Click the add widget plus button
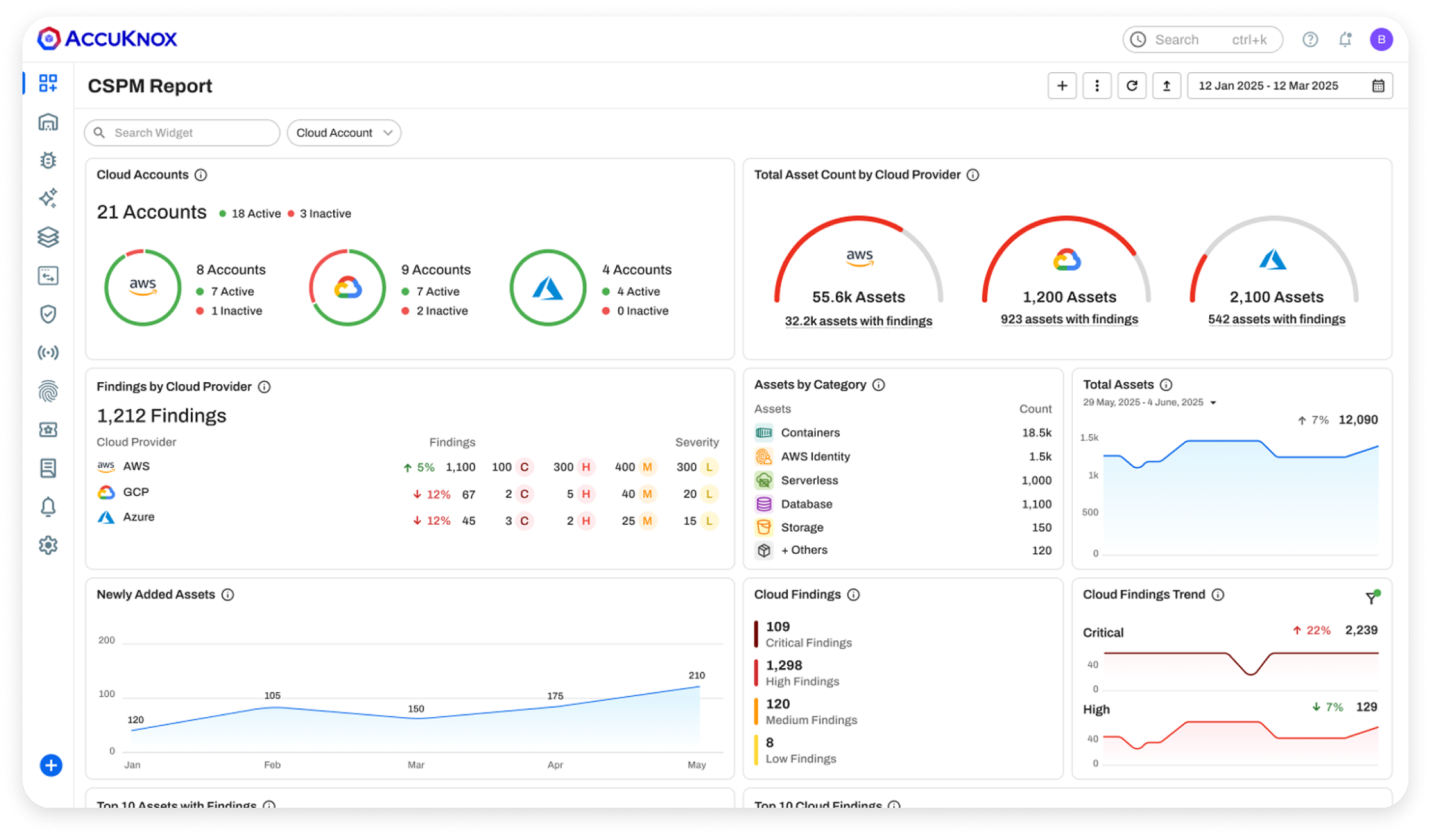This screenshot has width=1431, height=837. pyautogui.click(x=1062, y=86)
